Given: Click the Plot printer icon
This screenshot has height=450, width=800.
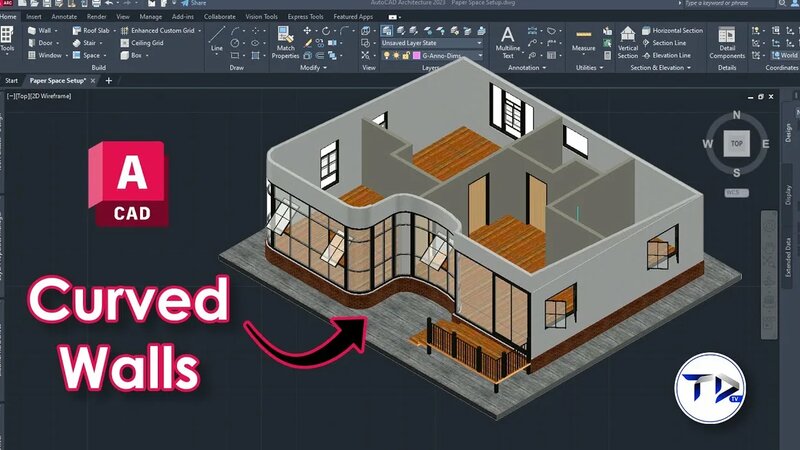Looking at the screenshot, I should [x=96, y=4].
